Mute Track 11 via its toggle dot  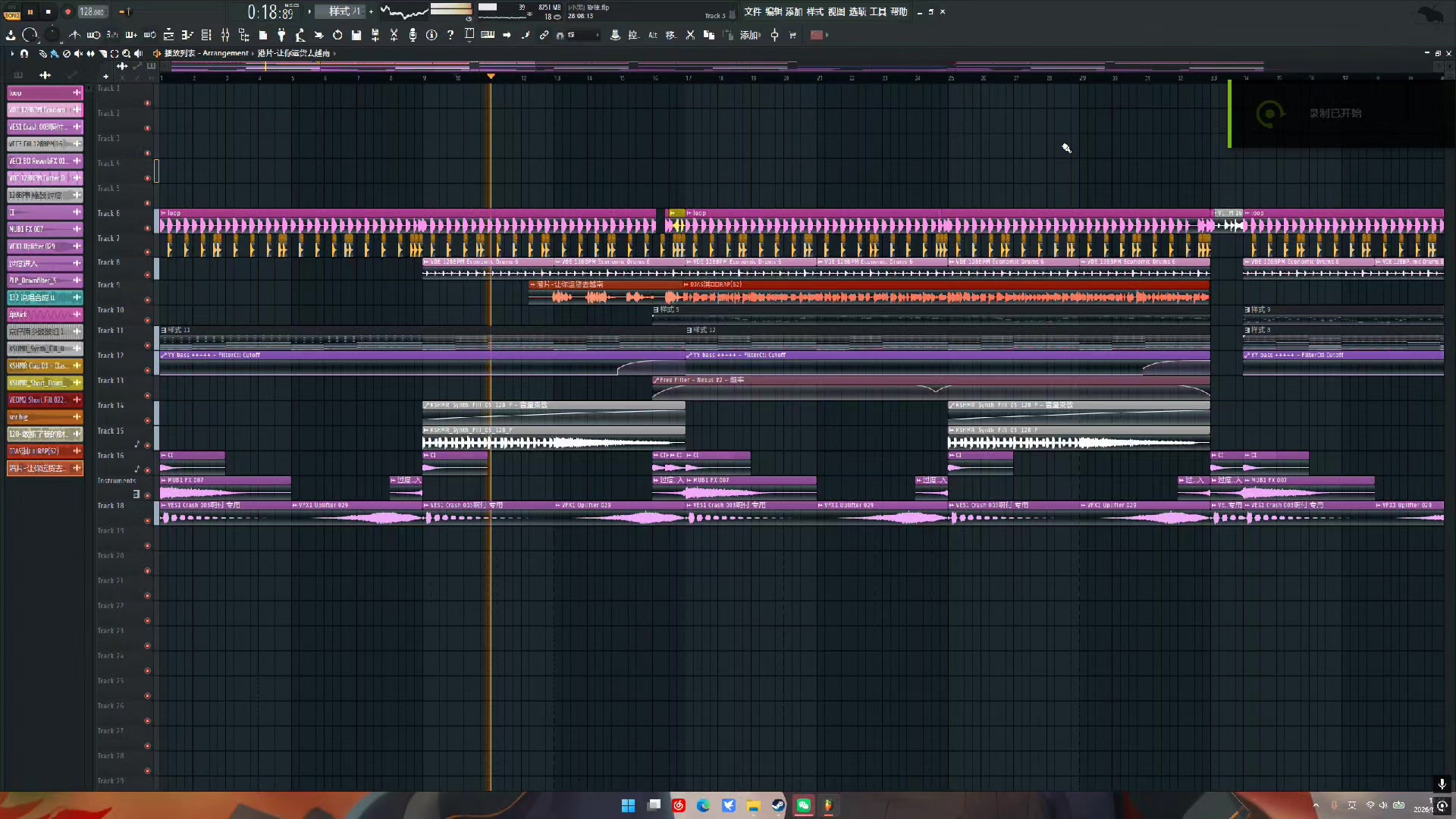147,346
